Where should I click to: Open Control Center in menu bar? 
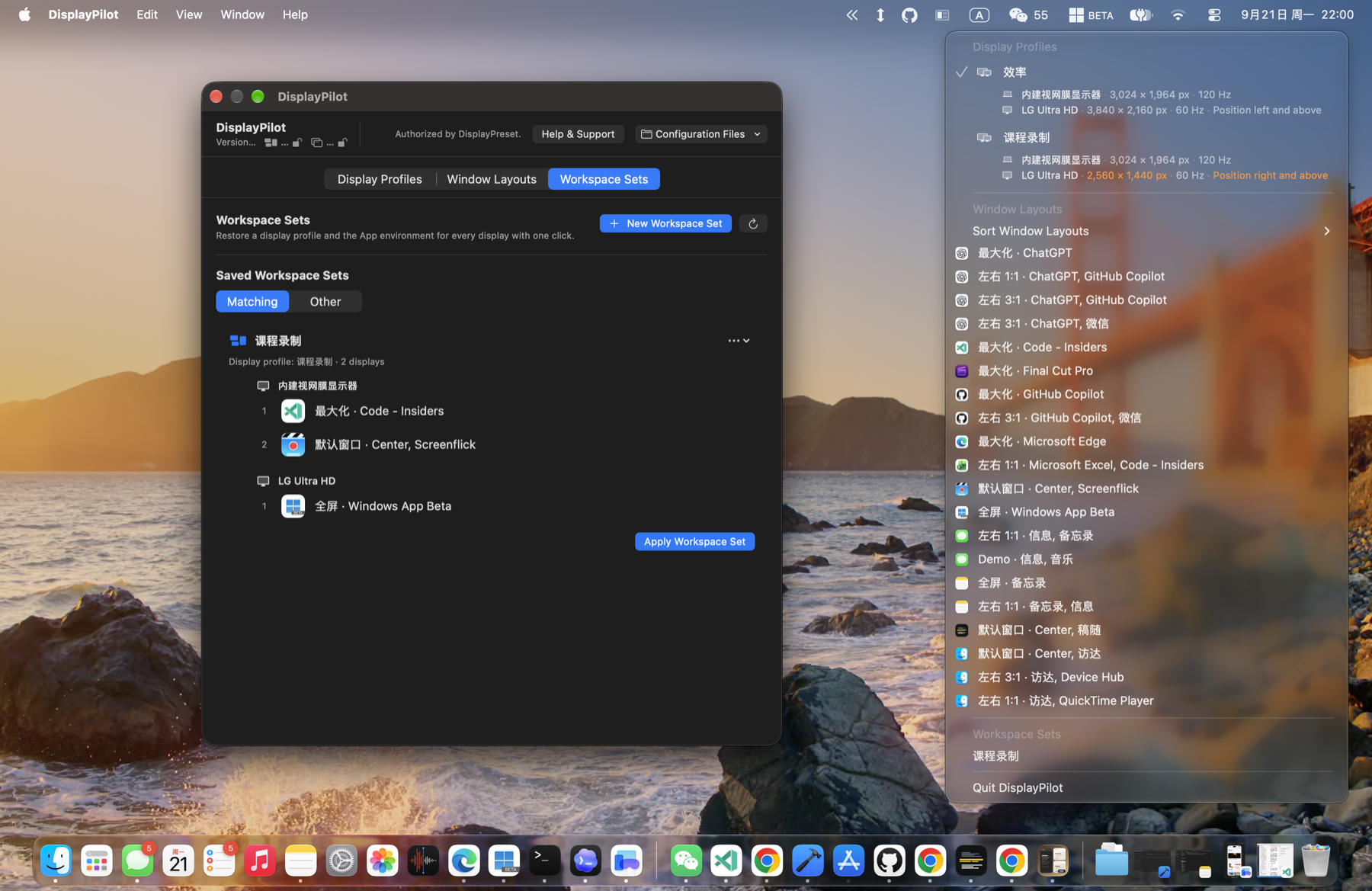tap(1214, 15)
